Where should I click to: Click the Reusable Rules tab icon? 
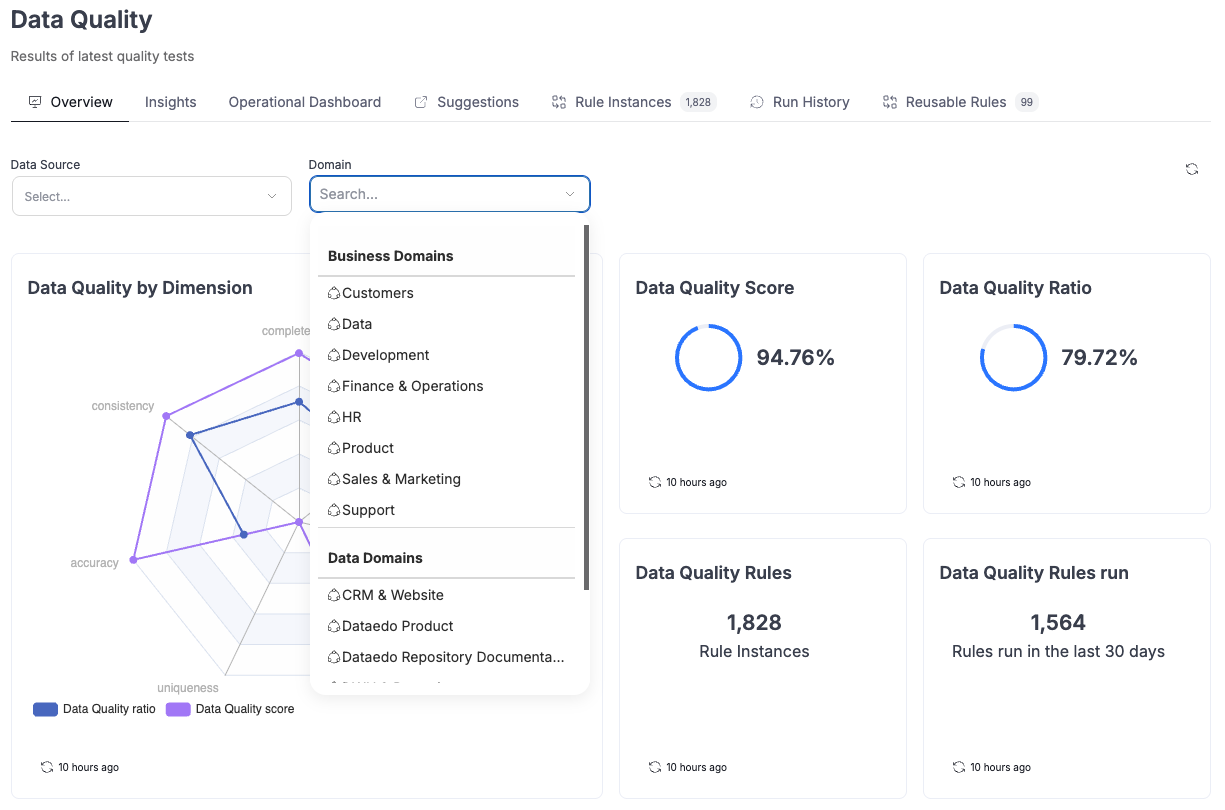click(890, 102)
